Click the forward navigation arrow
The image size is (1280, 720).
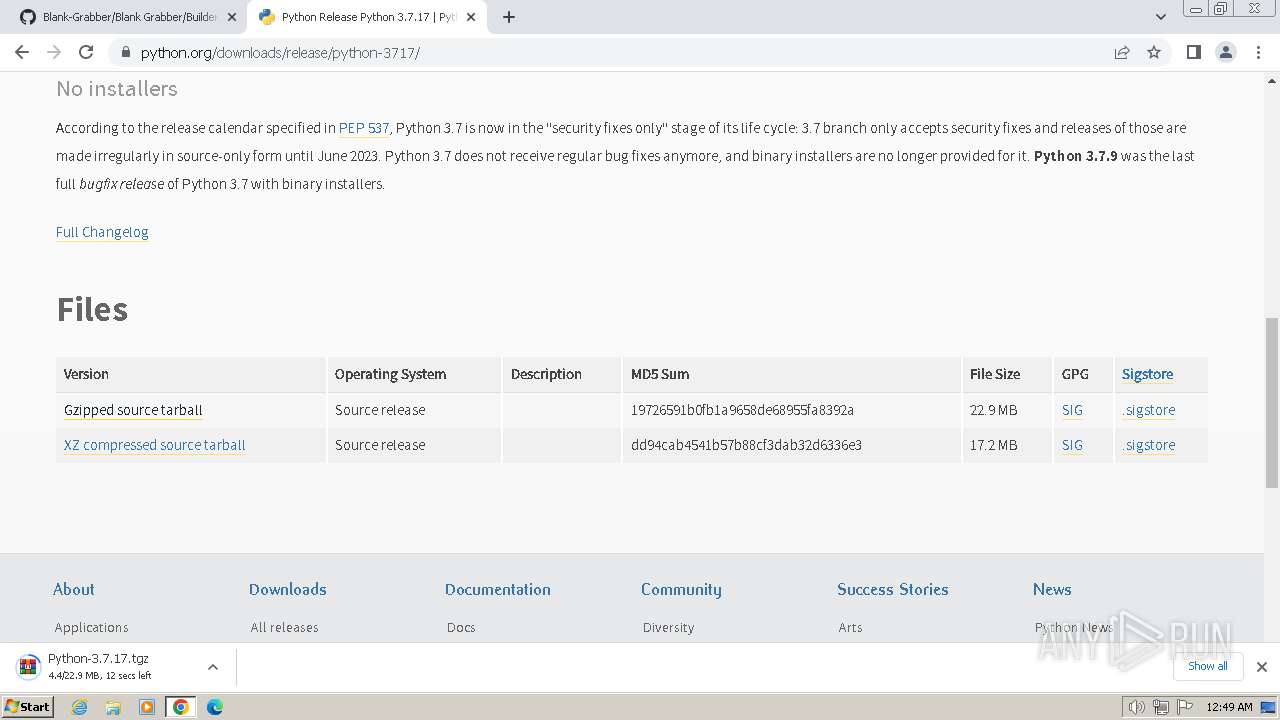pos(54,52)
